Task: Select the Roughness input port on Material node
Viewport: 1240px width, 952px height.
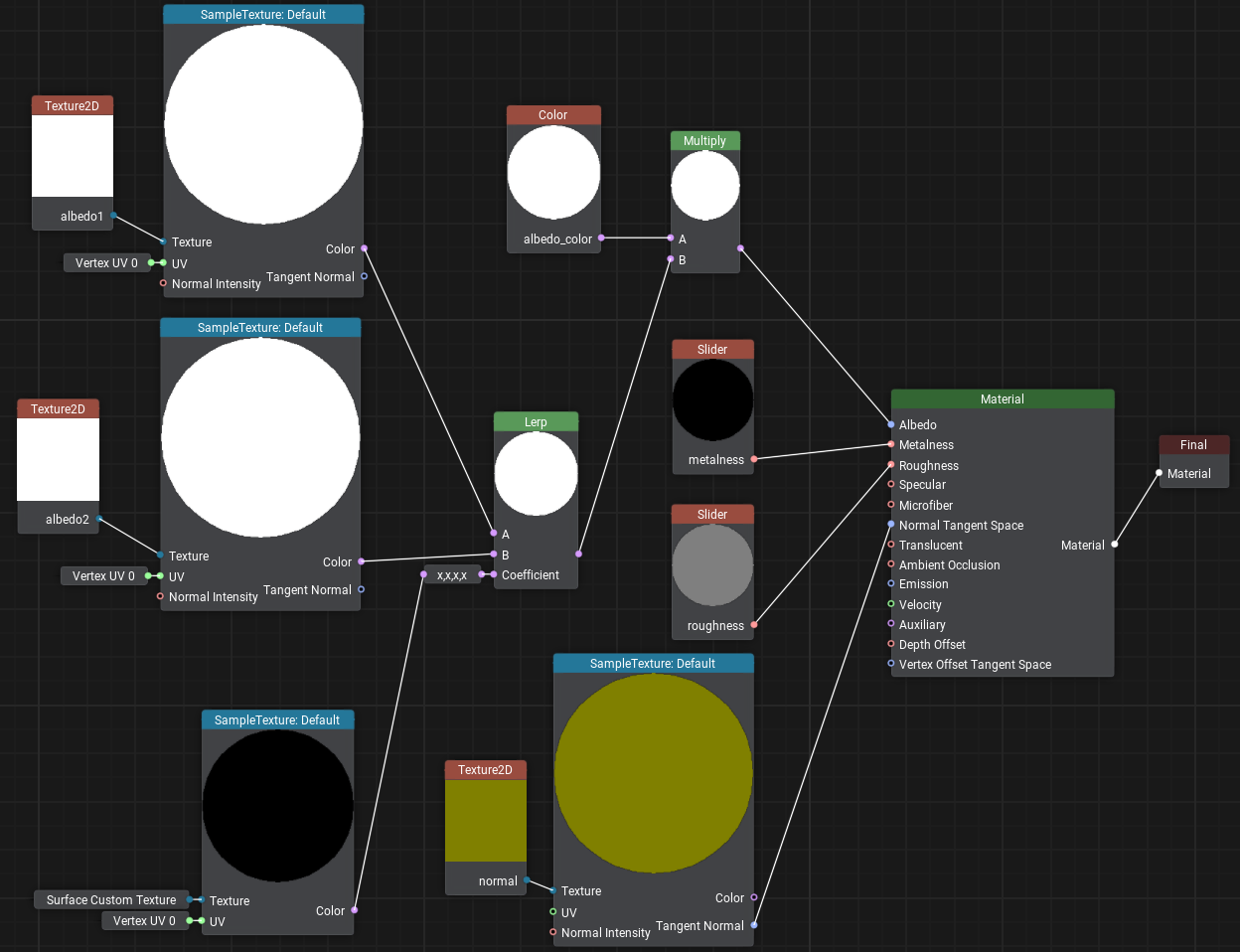Action: [x=891, y=465]
